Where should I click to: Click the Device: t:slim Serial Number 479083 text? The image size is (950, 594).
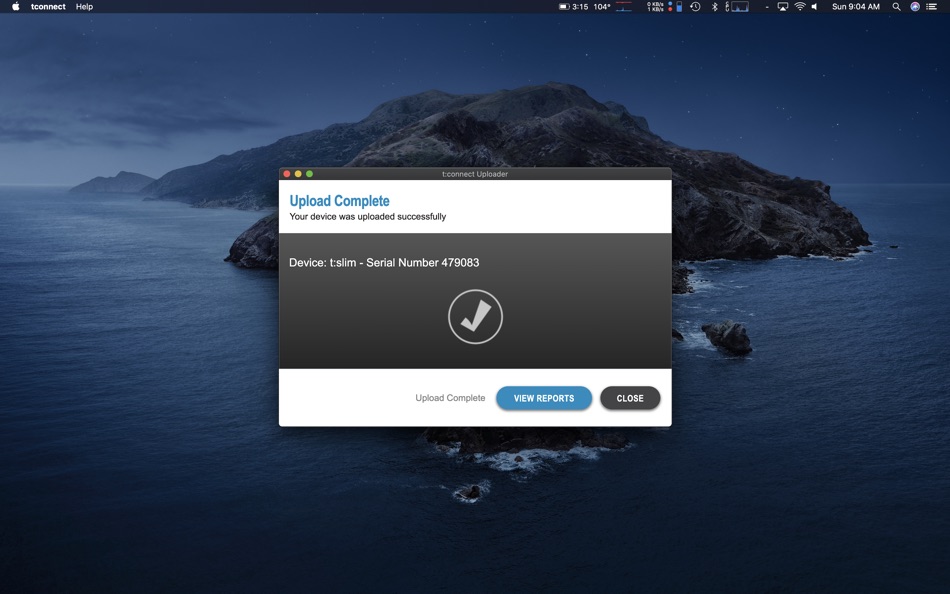coord(384,262)
